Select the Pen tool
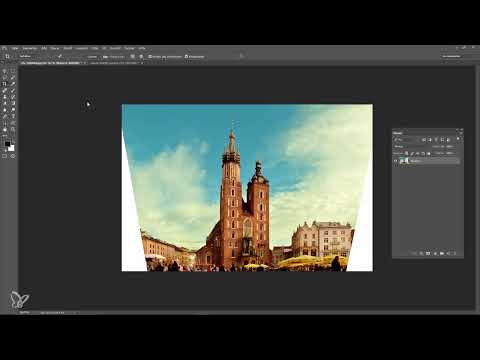480x360 pixels. [5, 116]
